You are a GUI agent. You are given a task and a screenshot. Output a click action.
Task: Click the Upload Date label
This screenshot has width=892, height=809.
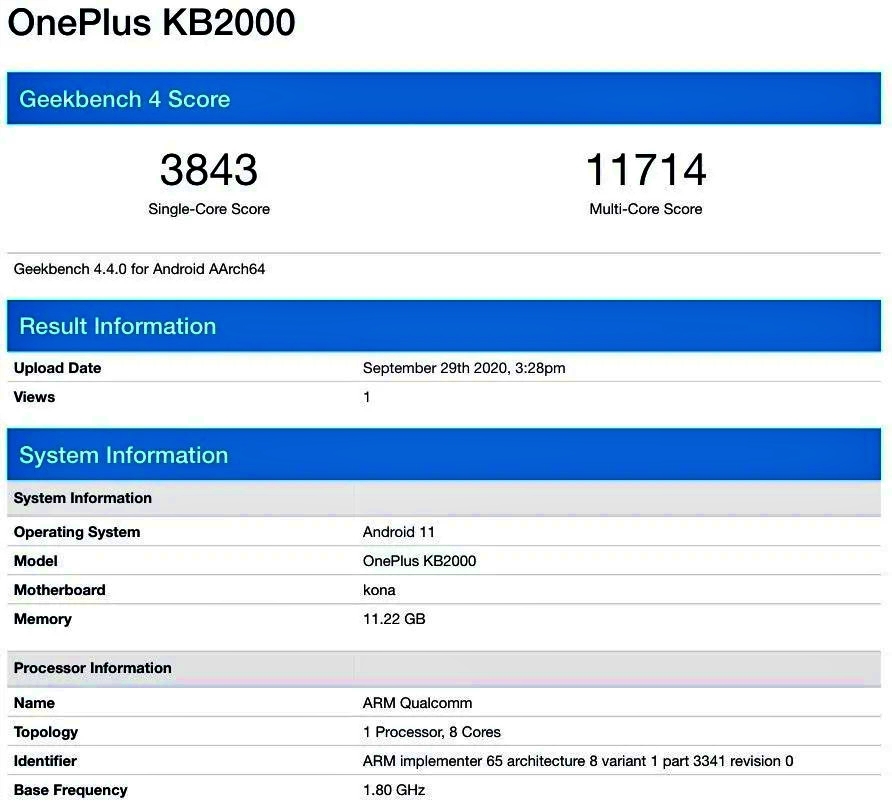tap(57, 368)
